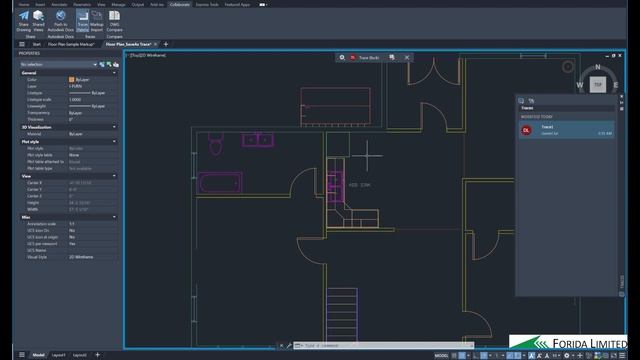The width and height of the screenshot is (640, 360).
Task: Click Push to Autodesk Docs icon
Action: click(x=60, y=21)
